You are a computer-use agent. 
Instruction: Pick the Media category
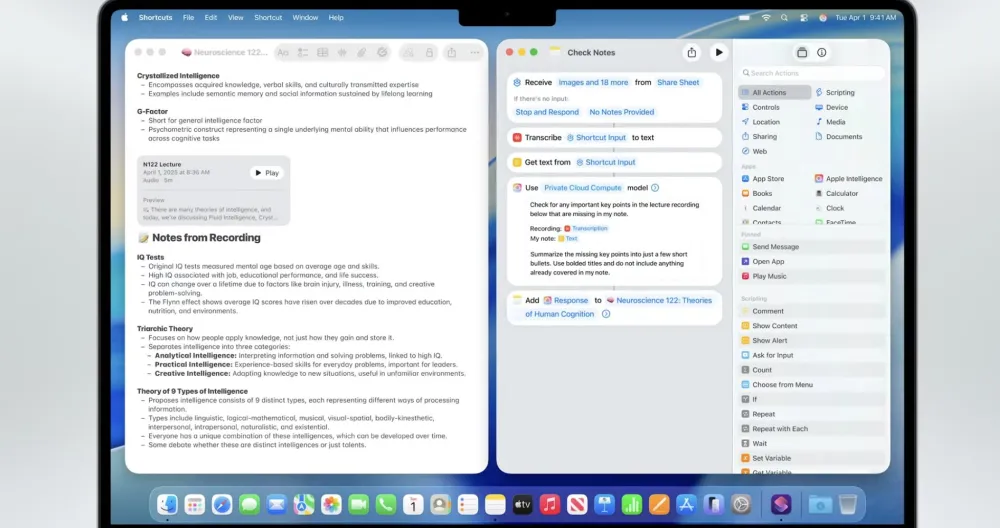coord(830,122)
